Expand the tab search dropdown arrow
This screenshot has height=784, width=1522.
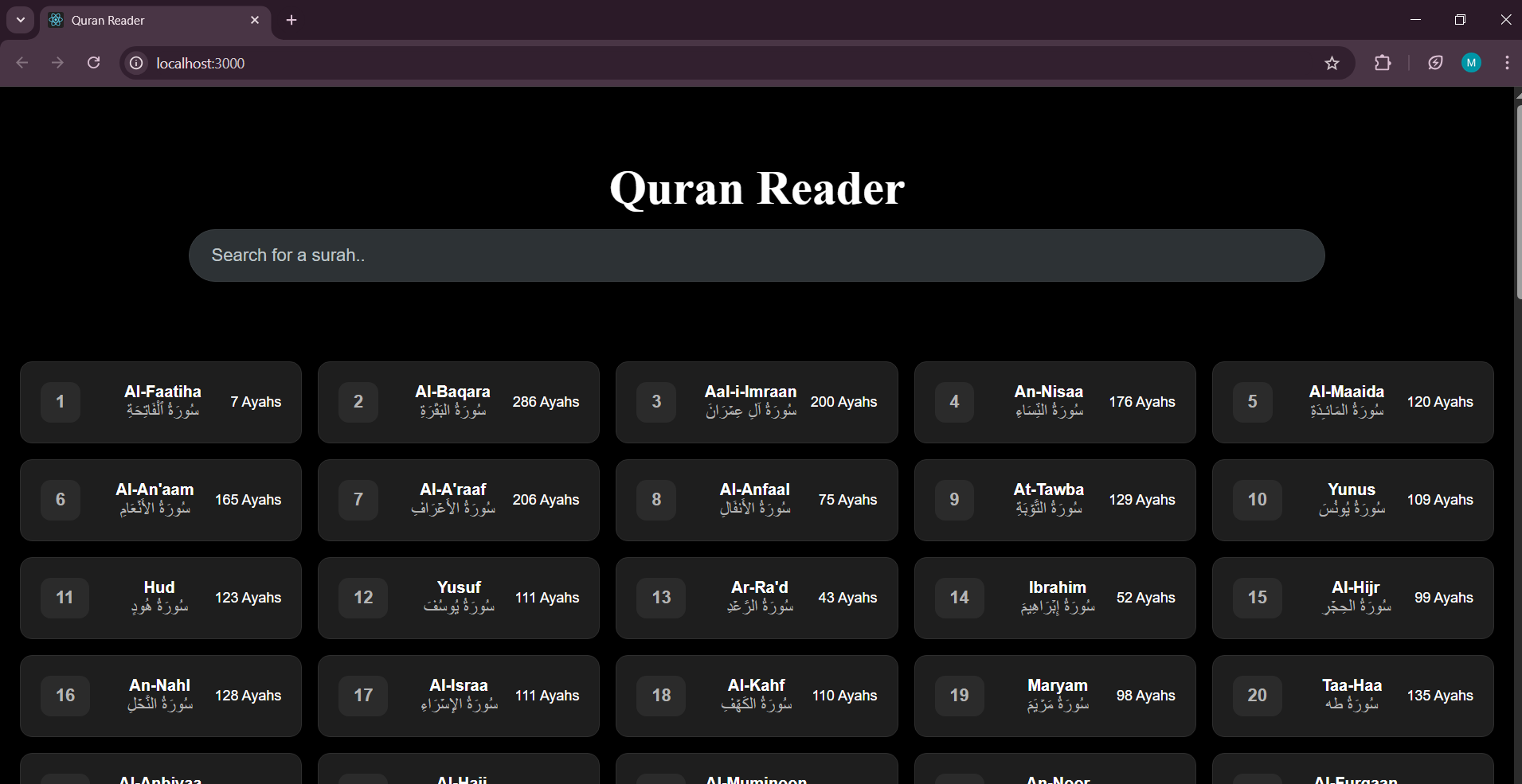coord(21,20)
